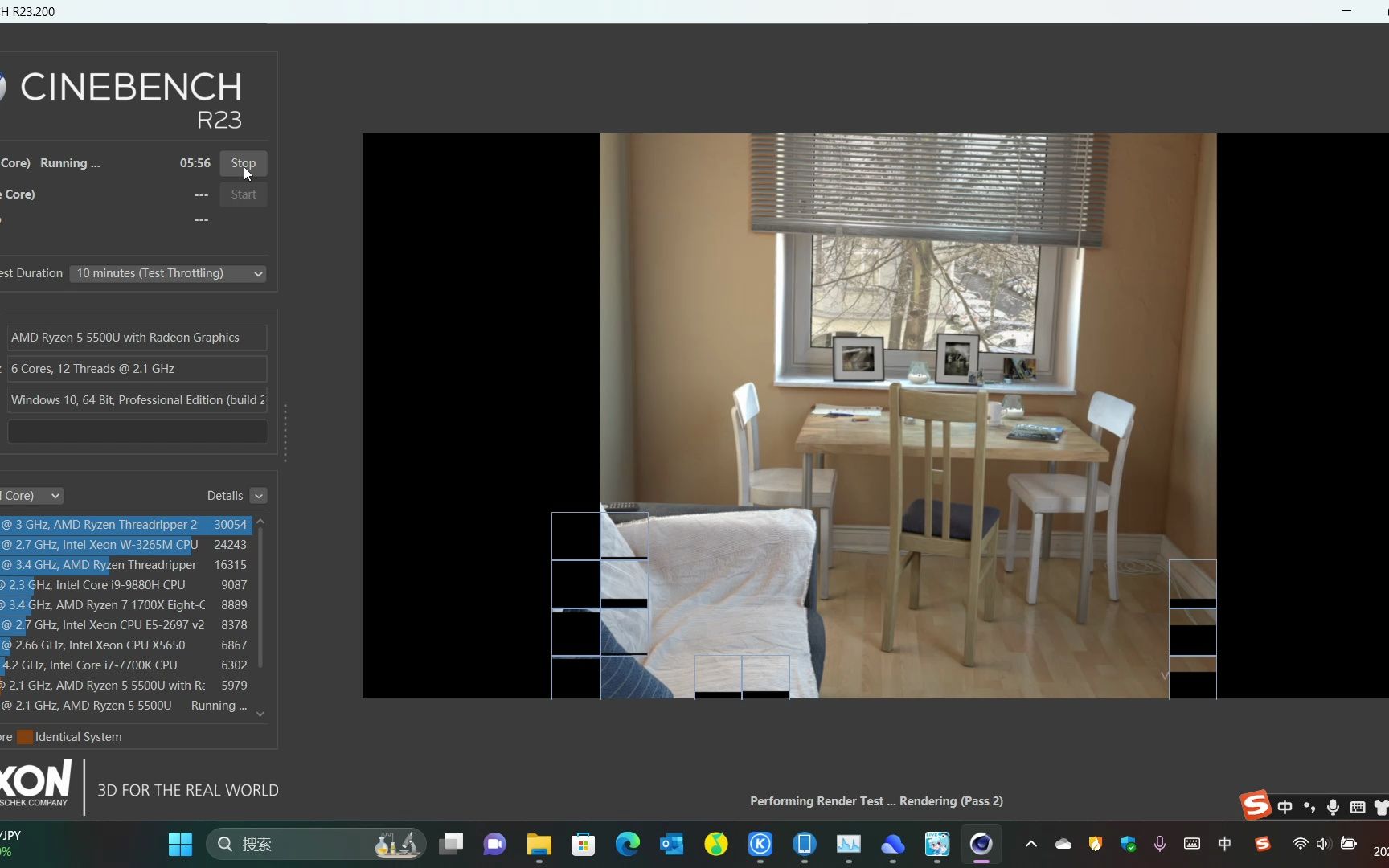1389x868 pixels.
Task: Click the Details label
Action: point(225,496)
